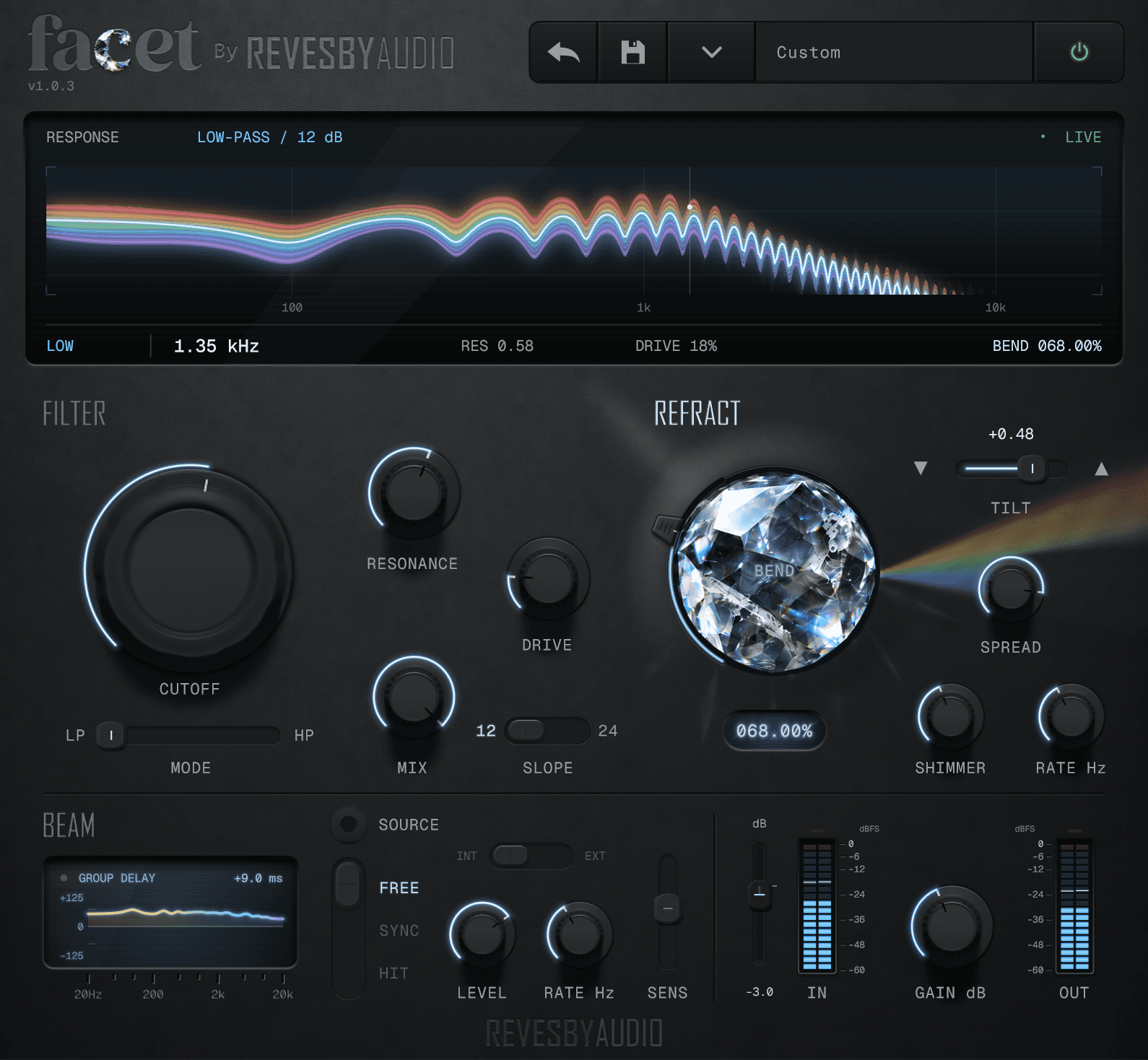Click the Resonance knob

pyautogui.click(x=414, y=492)
